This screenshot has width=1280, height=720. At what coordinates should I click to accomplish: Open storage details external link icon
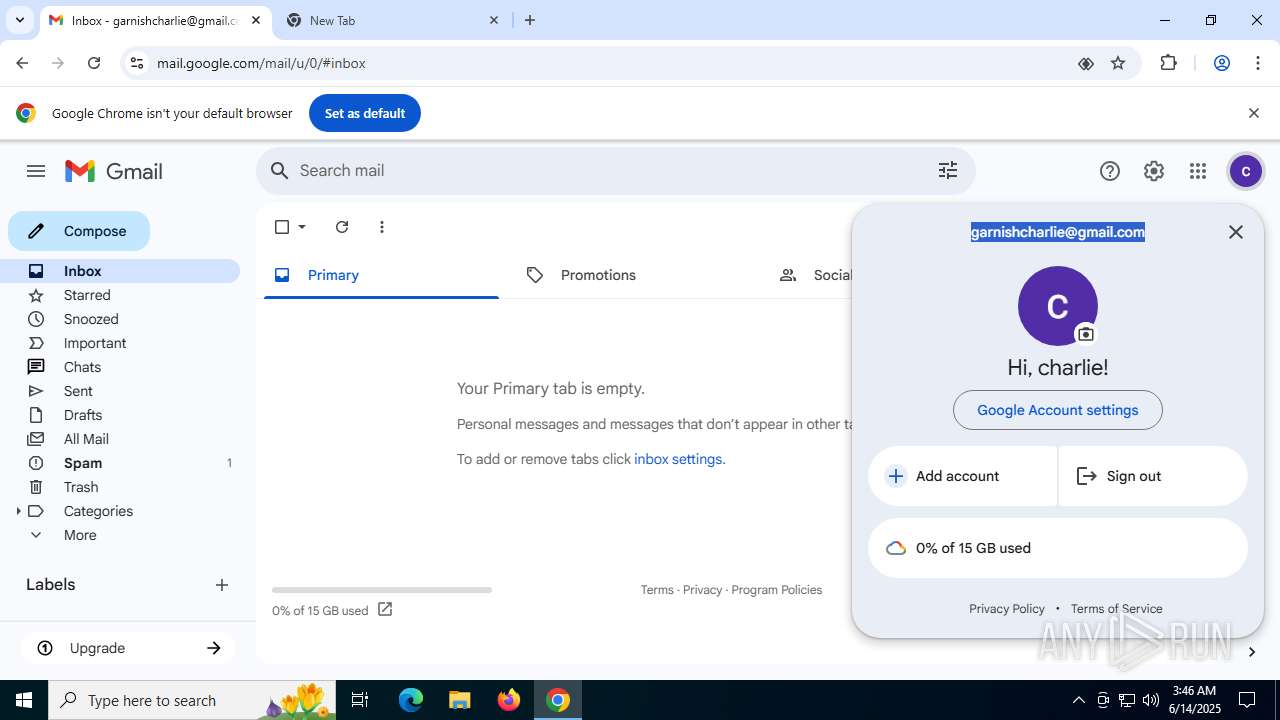385,609
